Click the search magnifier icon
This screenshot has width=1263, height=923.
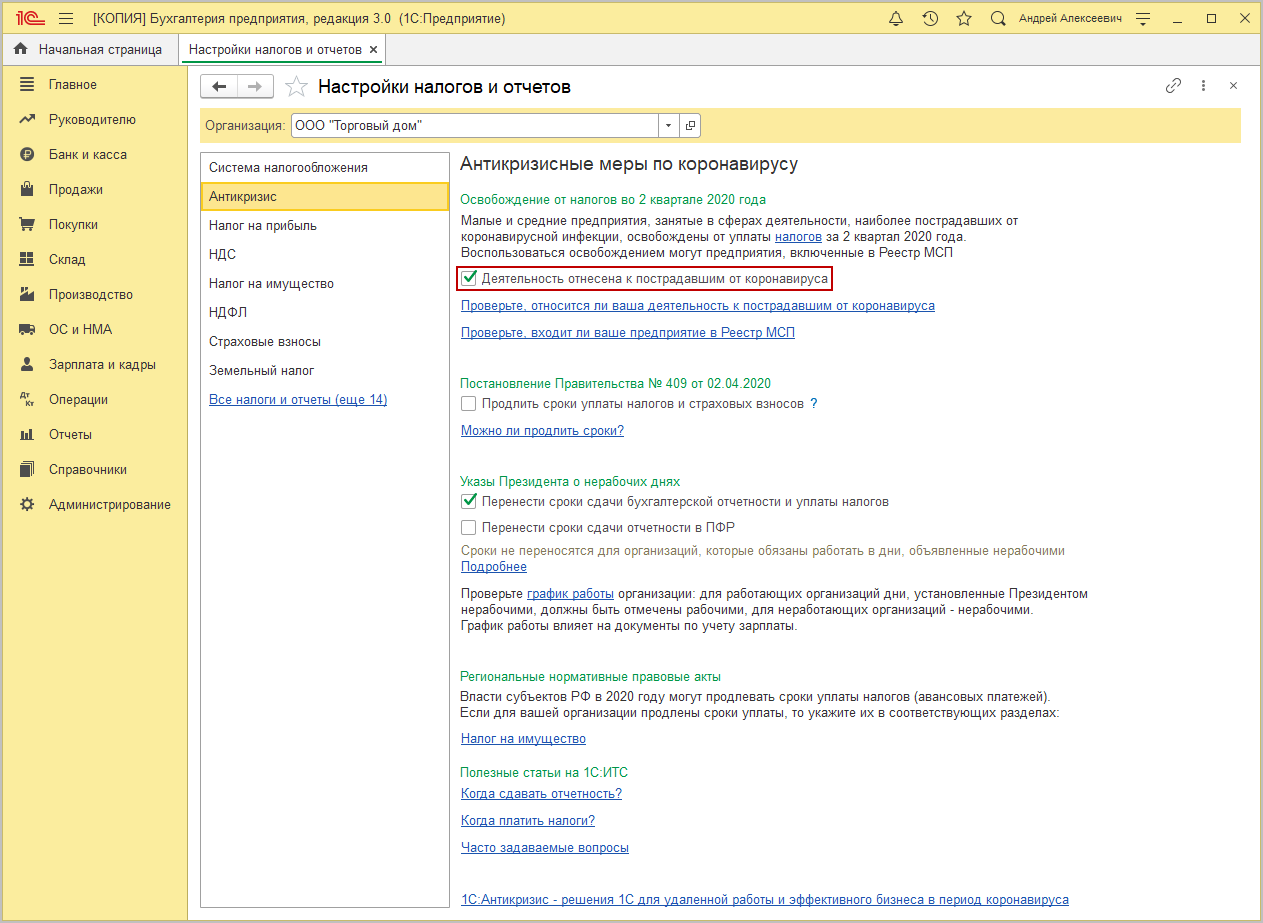997,19
